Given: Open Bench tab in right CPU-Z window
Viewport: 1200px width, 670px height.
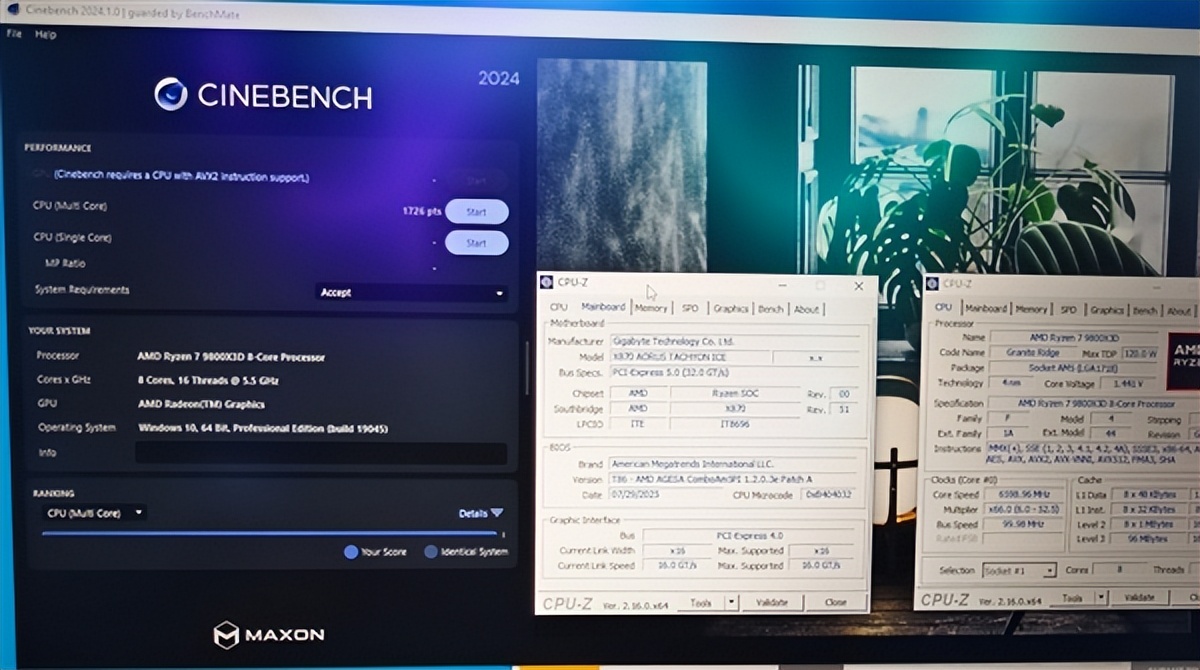Looking at the screenshot, I should click(x=1145, y=310).
